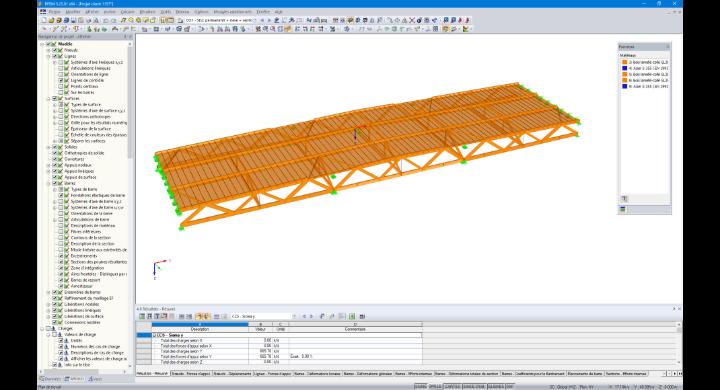The height and width of the screenshot is (390, 720).
Task: Click the icon at bottom of Panneau legend
Action: tap(624, 199)
